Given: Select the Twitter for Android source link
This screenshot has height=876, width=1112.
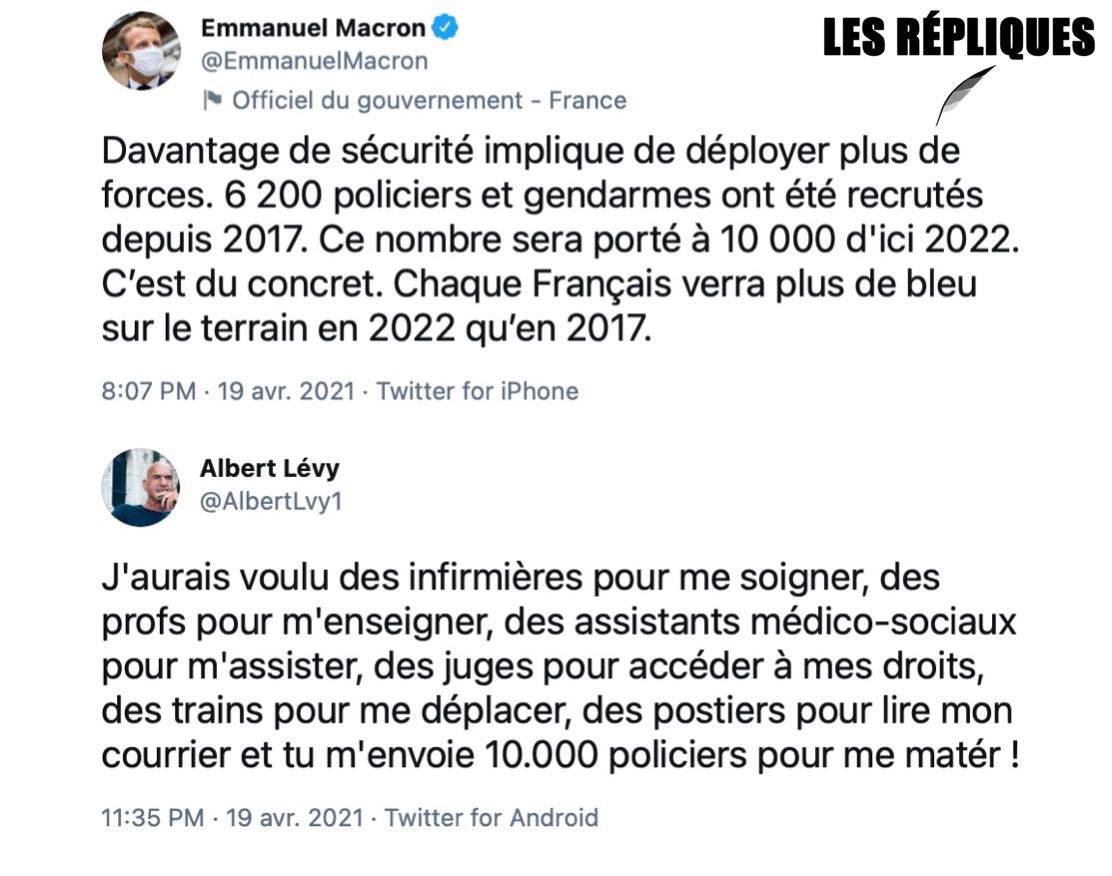Looking at the screenshot, I should coord(491,818).
